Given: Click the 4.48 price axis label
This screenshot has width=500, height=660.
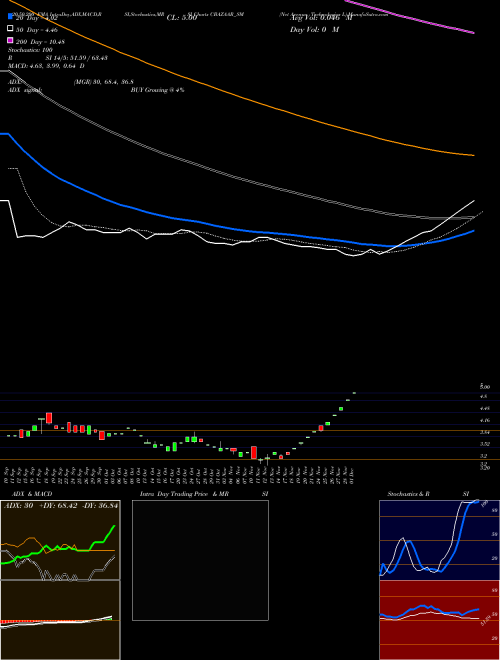Looking at the screenshot, I should coord(485,408).
